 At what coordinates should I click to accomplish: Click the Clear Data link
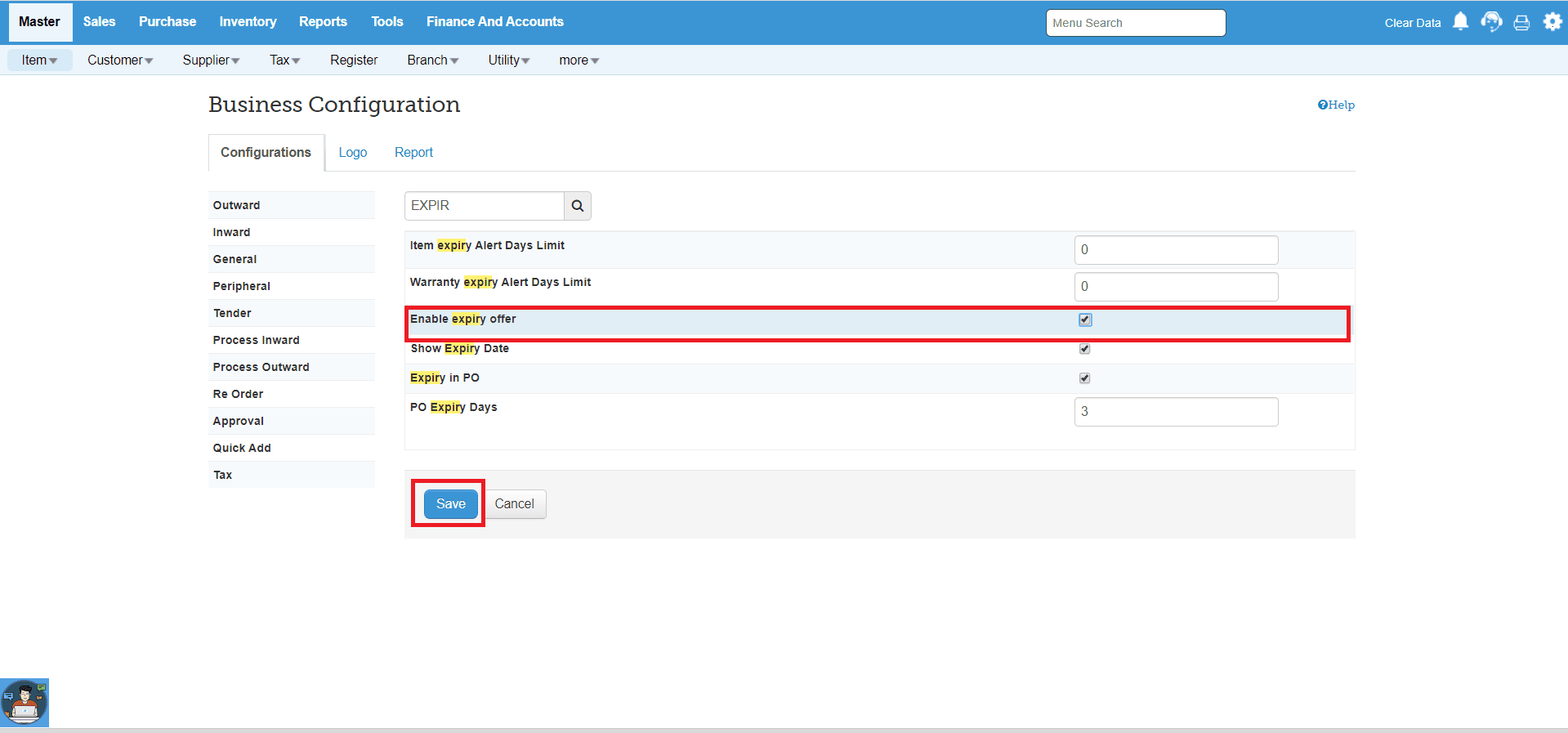coord(1413,23)
